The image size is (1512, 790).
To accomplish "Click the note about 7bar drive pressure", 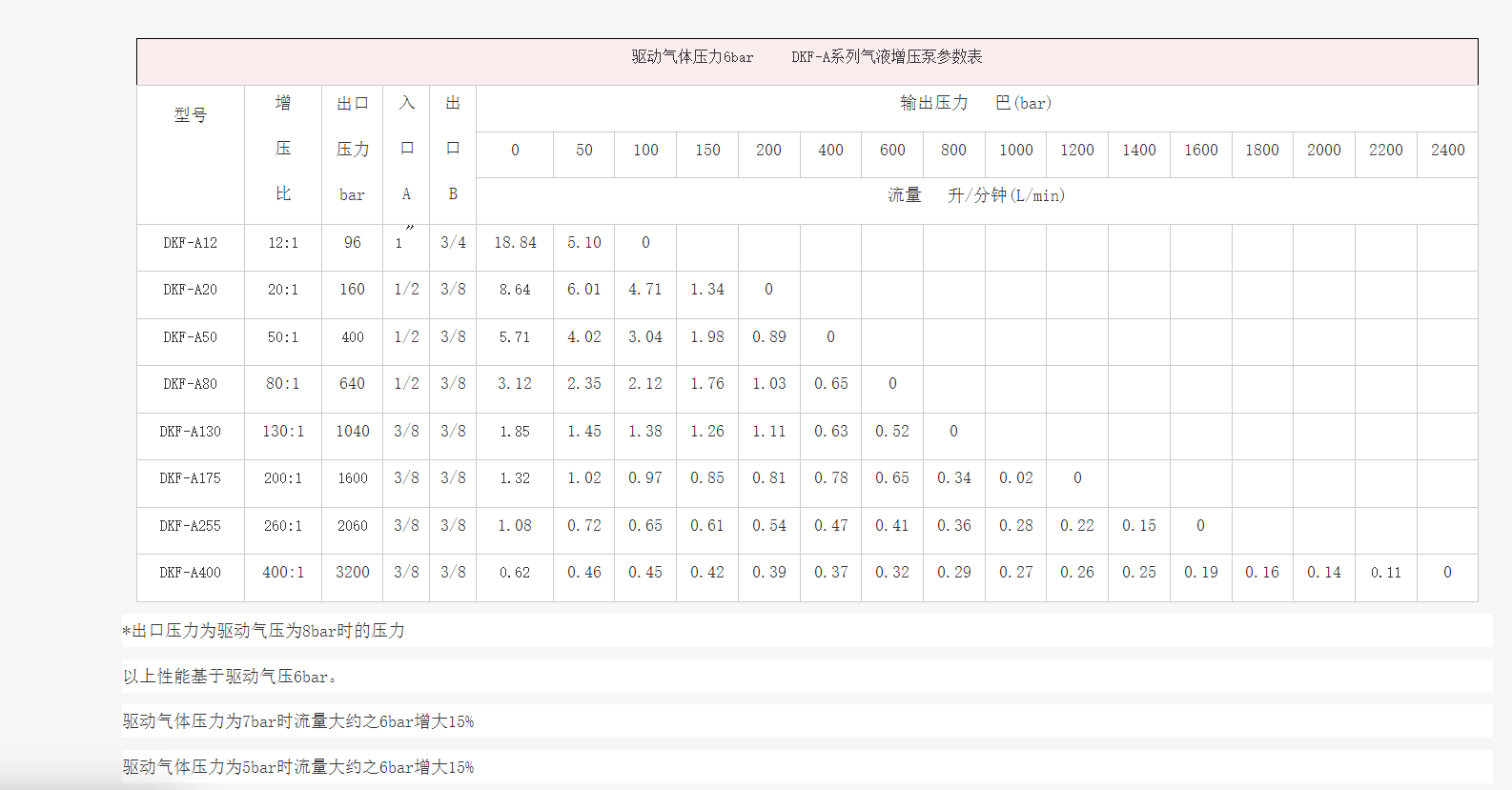I will pos(297,721).
